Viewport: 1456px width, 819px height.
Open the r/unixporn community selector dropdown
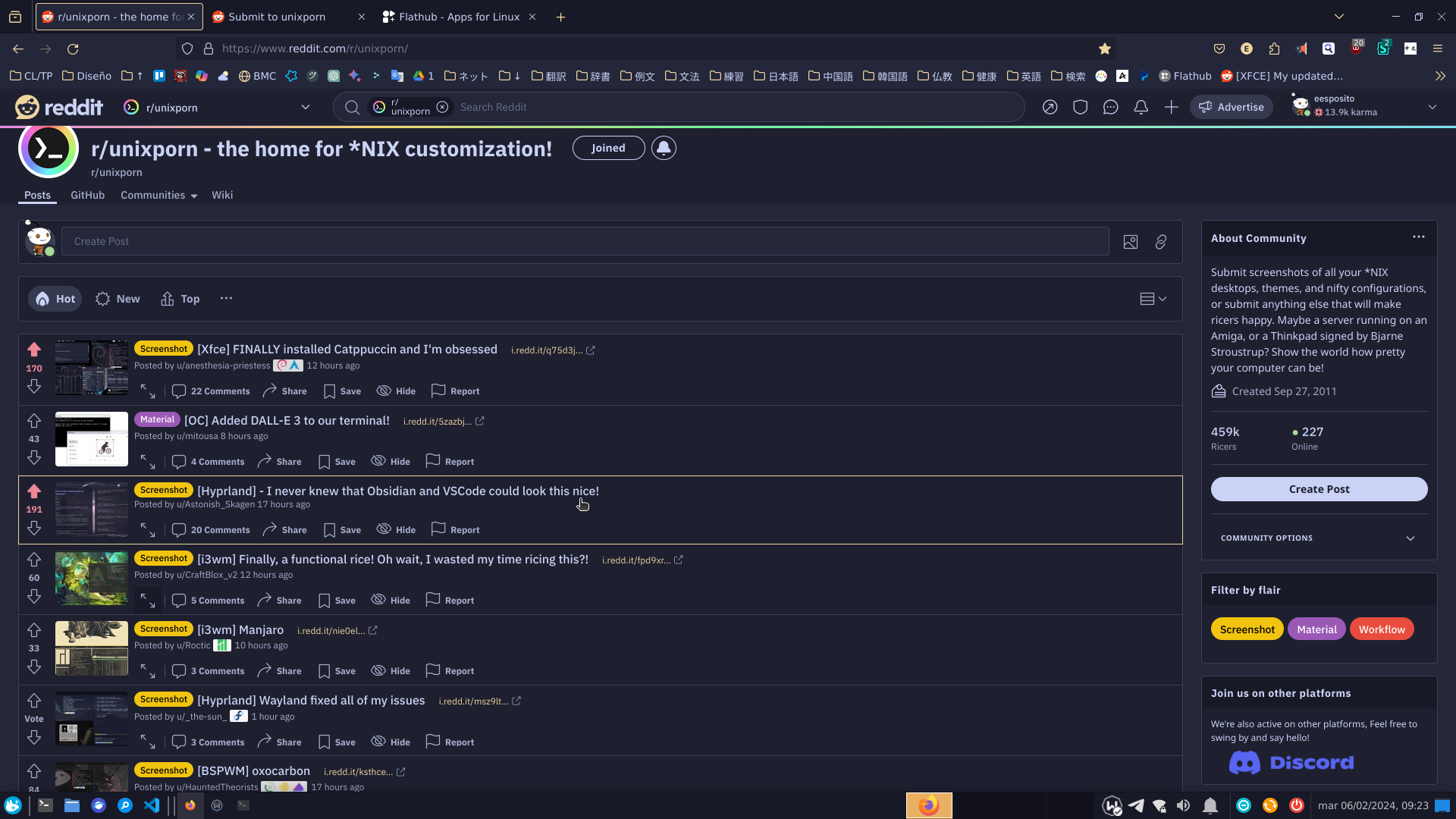tap(306, 107)
